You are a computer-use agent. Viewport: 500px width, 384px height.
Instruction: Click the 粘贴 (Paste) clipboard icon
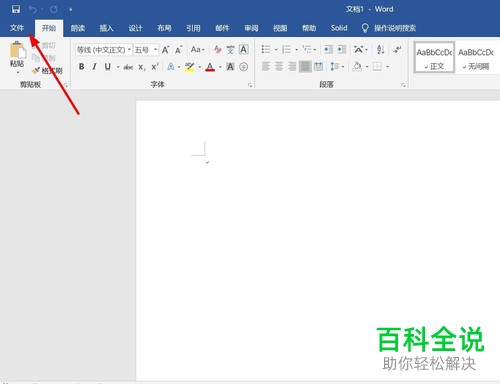(x=17, y=50)
